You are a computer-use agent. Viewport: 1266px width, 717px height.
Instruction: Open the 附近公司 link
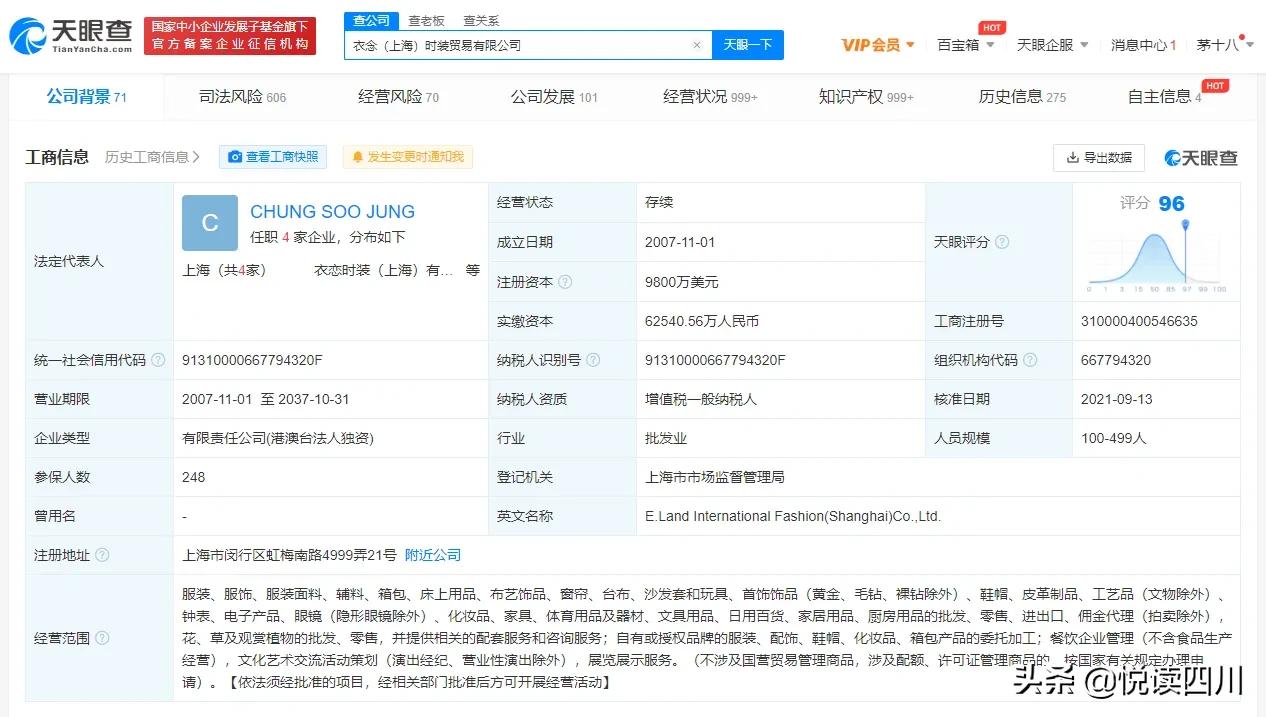(x=432, y=555)
